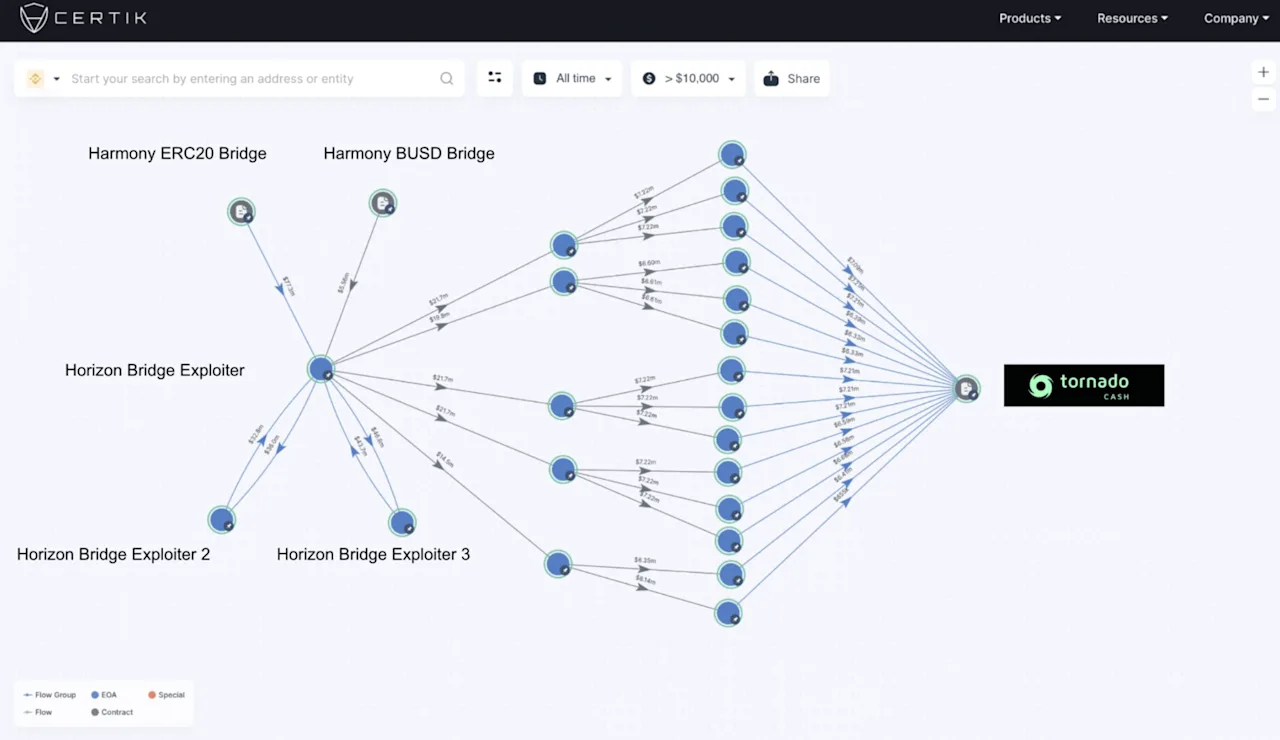This screenshot has height=740, width=1280.
Task: Zoom out with the minus button
Action: 1264,99
